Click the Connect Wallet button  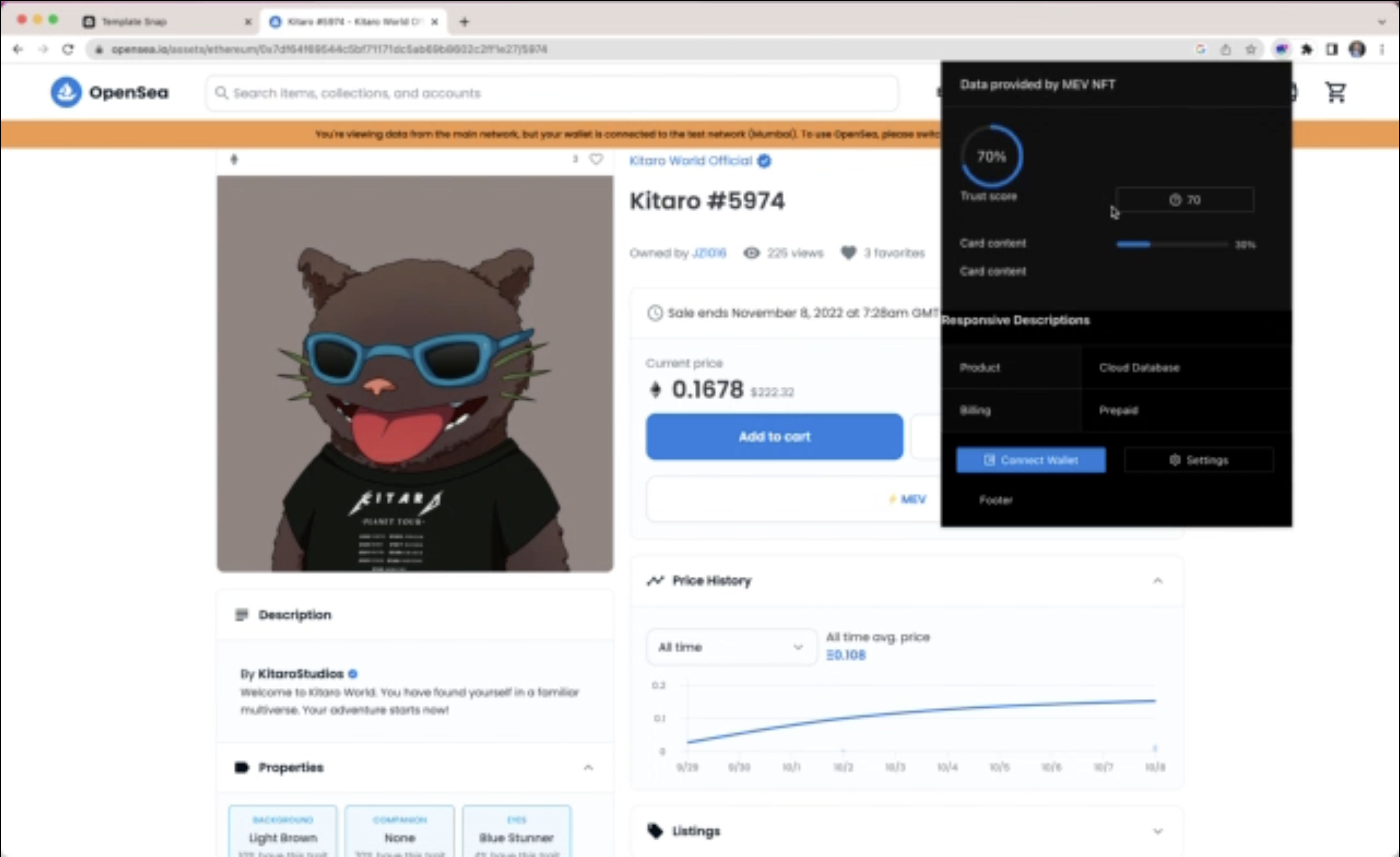[1031, 460]
